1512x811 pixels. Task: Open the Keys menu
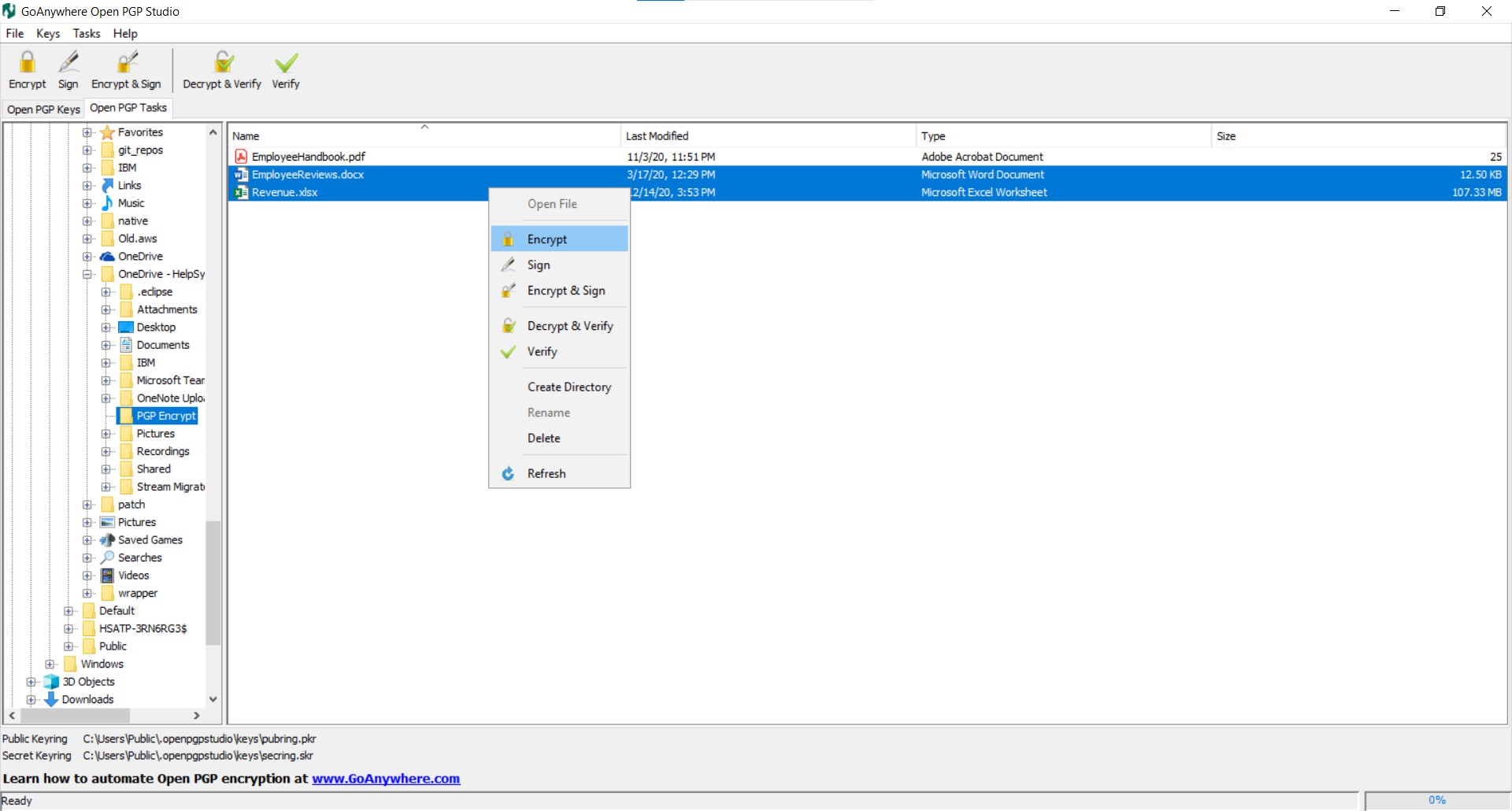(48, 33)
